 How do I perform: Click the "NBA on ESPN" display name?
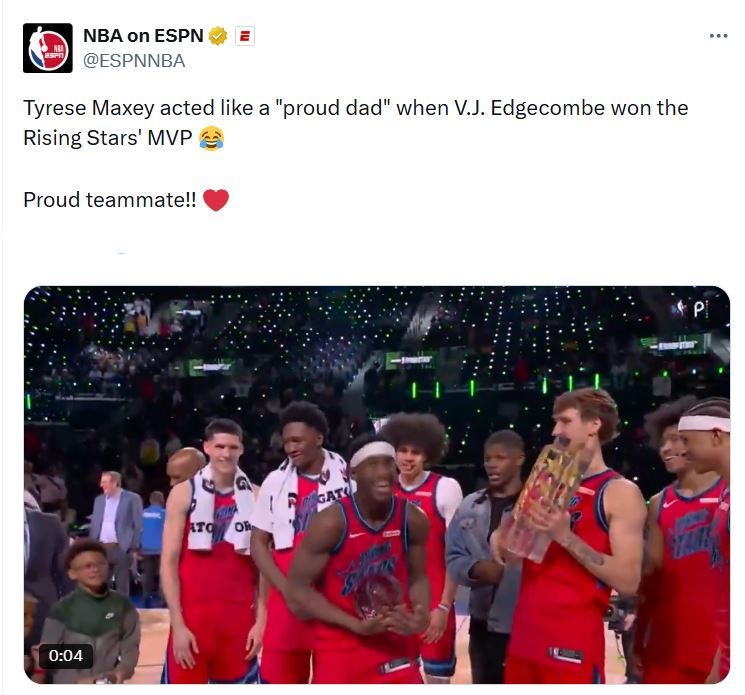(143, 36)
